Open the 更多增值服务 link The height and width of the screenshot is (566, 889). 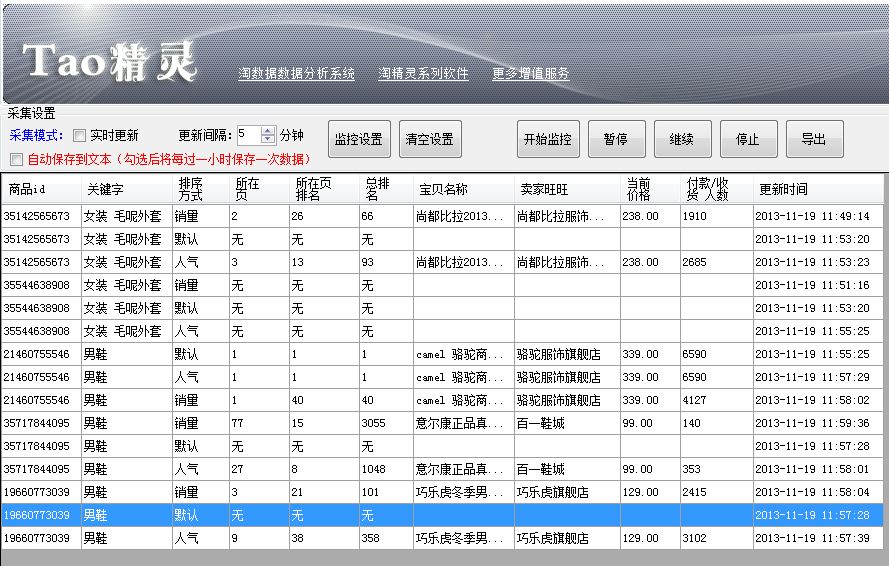530,74
